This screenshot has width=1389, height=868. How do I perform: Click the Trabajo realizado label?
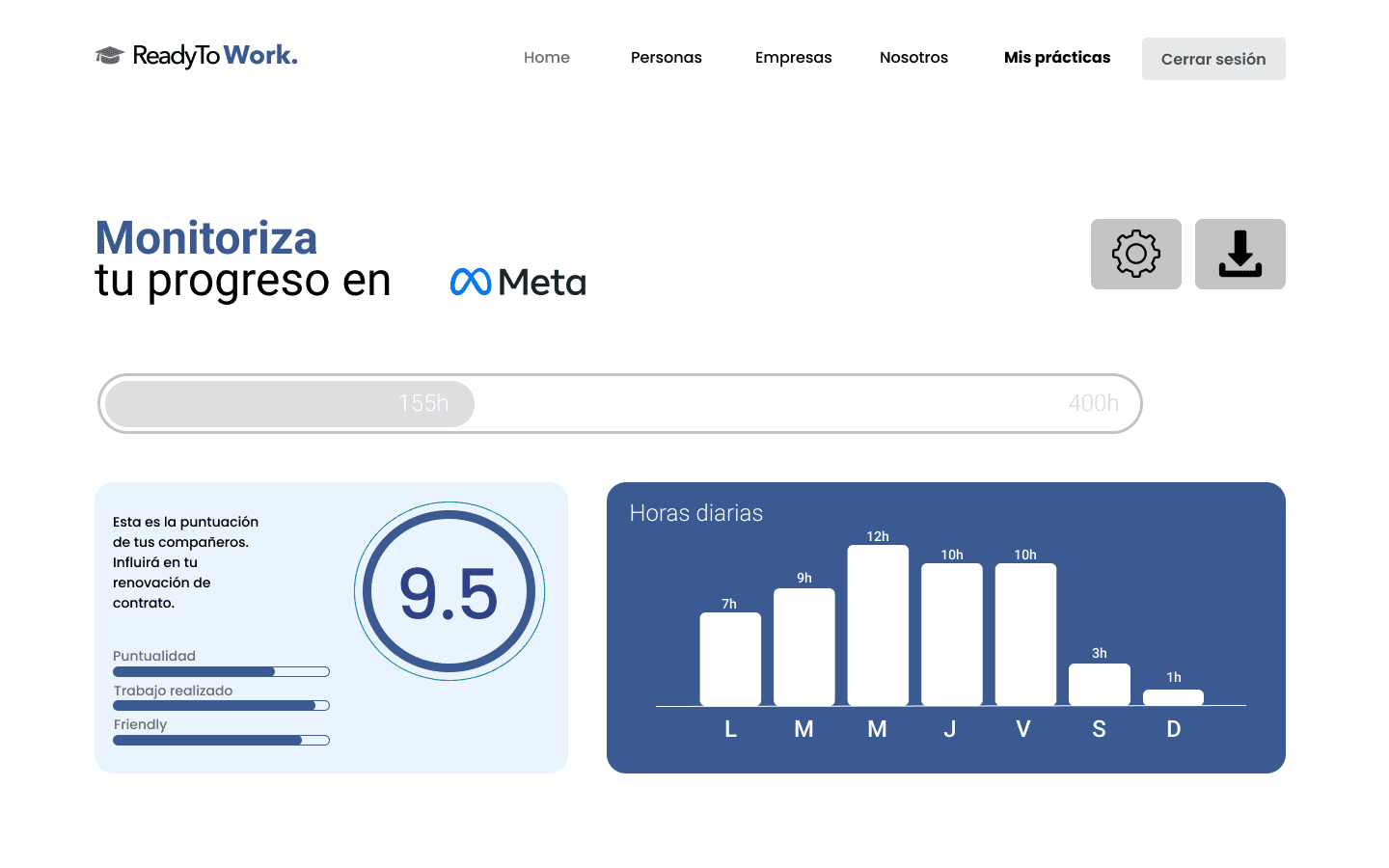pyautogui.click(x=174, y=691)
